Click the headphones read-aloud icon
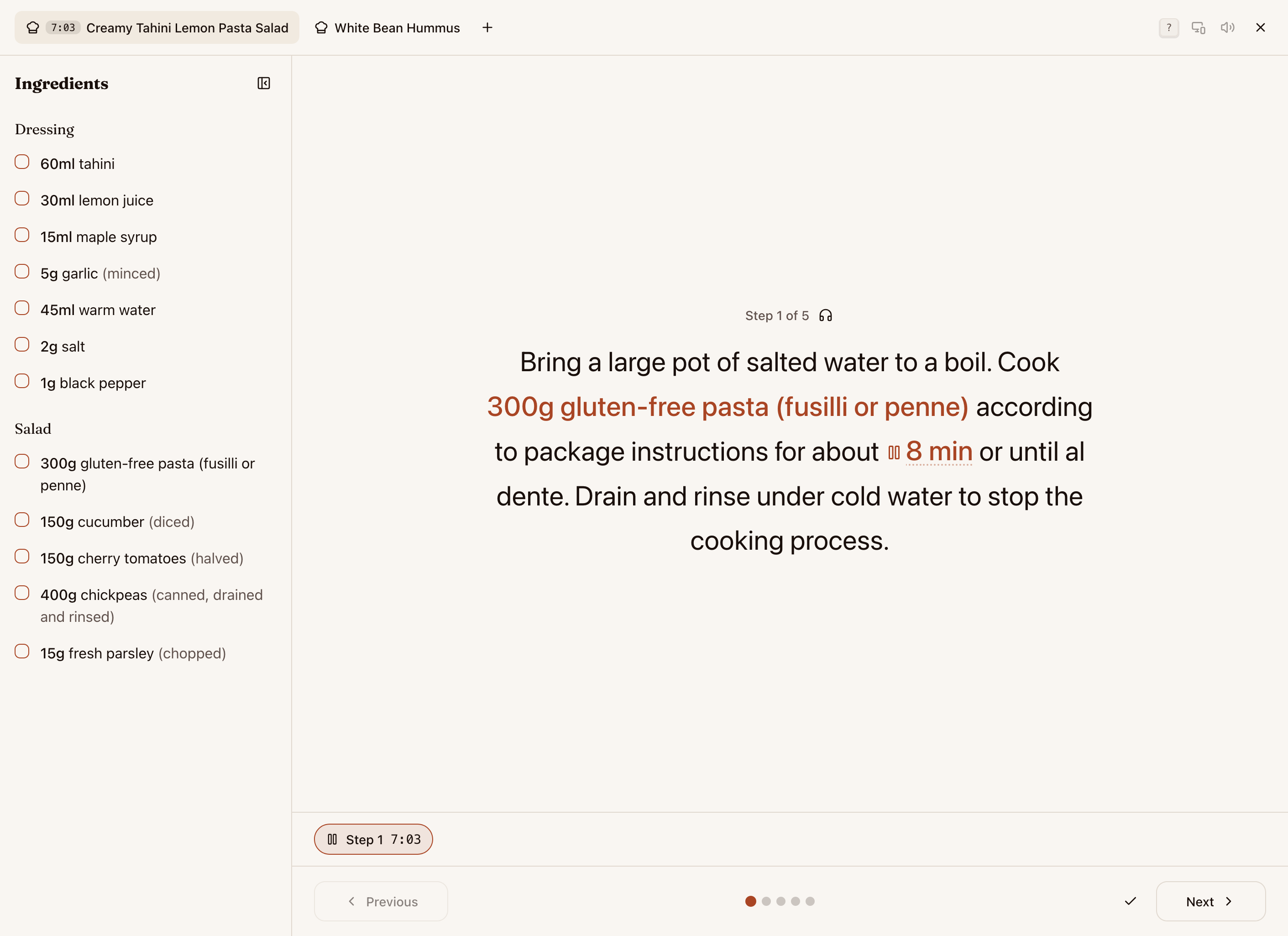Viewport: 1288px width, 936px height. tap(825, 316)
